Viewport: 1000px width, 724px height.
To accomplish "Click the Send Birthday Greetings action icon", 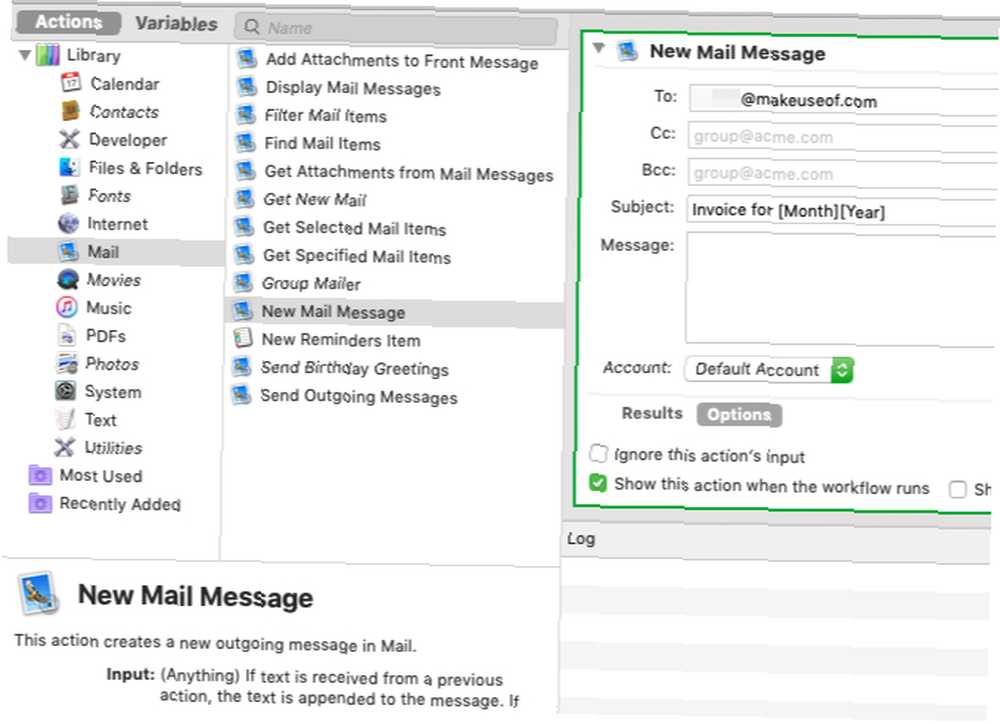I will [x=242, y=366].
